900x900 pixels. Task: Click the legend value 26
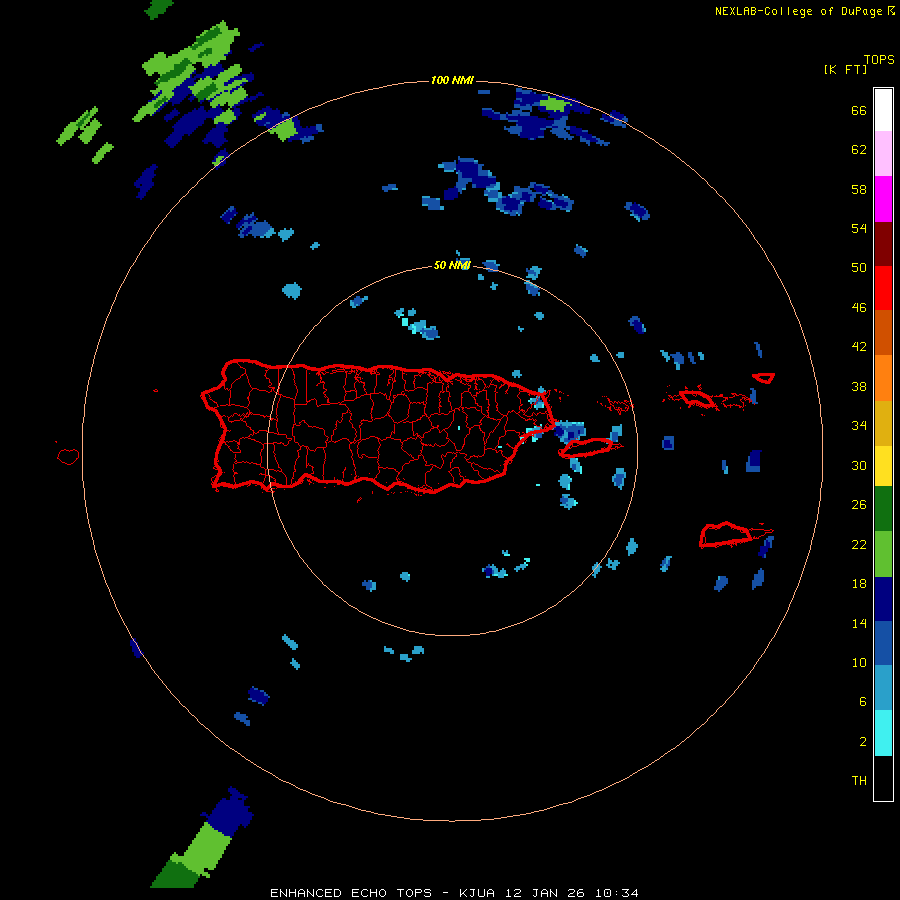click(859, 505)
